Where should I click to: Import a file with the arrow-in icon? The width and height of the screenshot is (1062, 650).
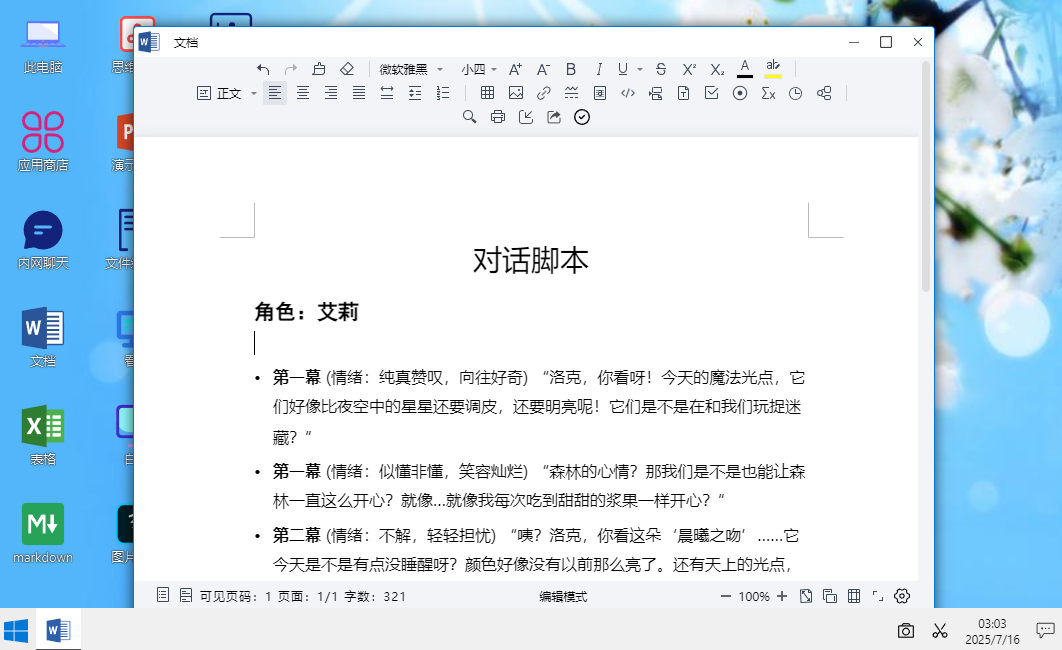pyautogui.click(x=526, y=117)
